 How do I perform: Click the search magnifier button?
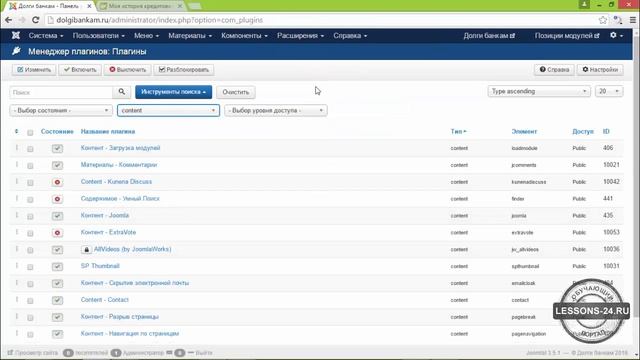[122, 92]
